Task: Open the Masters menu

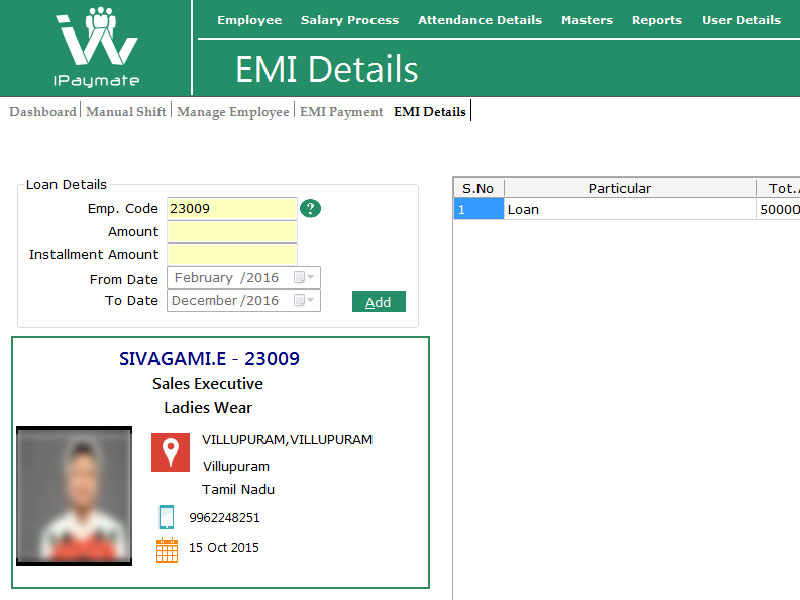Action: tap(586, 20)
